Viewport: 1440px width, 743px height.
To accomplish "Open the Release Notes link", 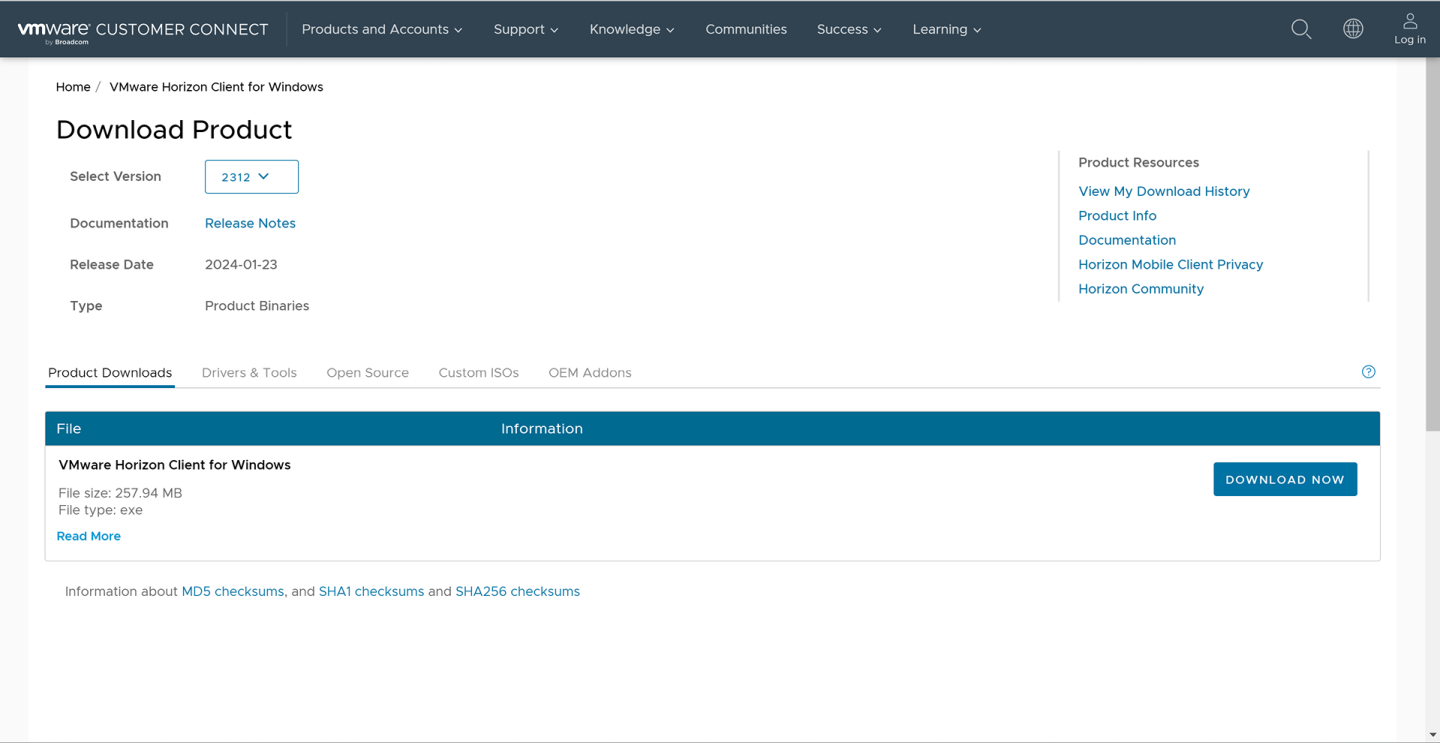I will (x=250, y=223).
